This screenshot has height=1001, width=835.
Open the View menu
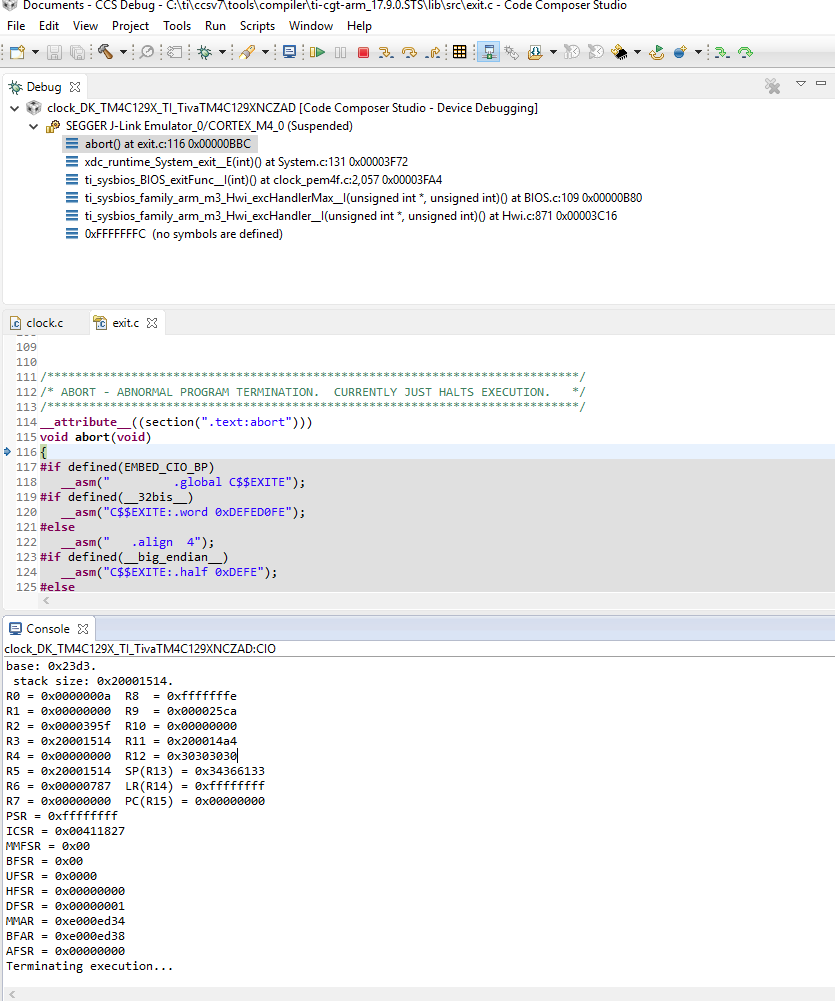tap(85, 26)
